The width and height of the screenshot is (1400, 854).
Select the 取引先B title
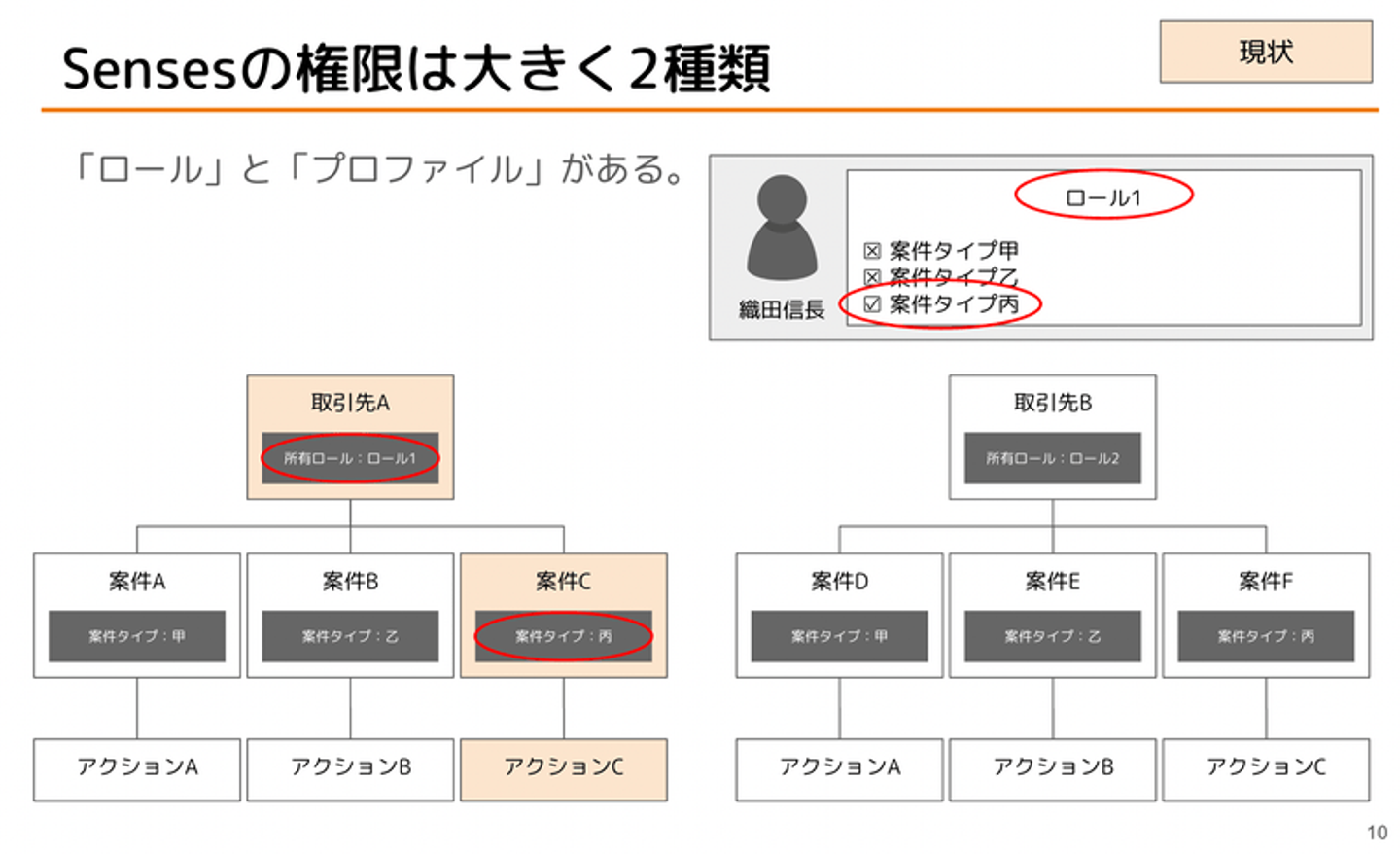coord(1053,403)
